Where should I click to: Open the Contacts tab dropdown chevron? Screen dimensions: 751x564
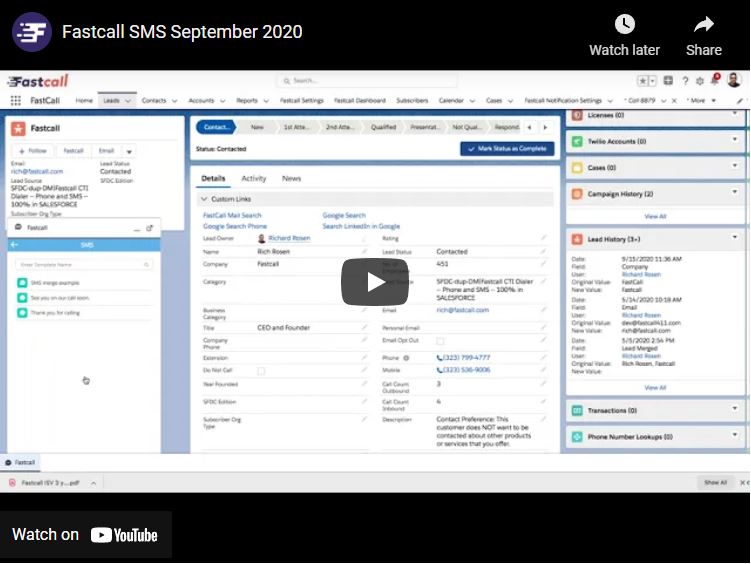[x=174, y=101]
